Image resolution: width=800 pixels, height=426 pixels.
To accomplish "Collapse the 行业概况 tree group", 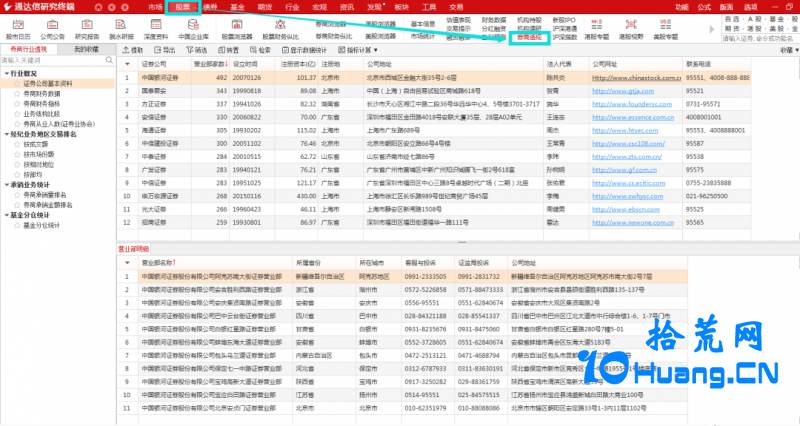I will coord(7,73).
